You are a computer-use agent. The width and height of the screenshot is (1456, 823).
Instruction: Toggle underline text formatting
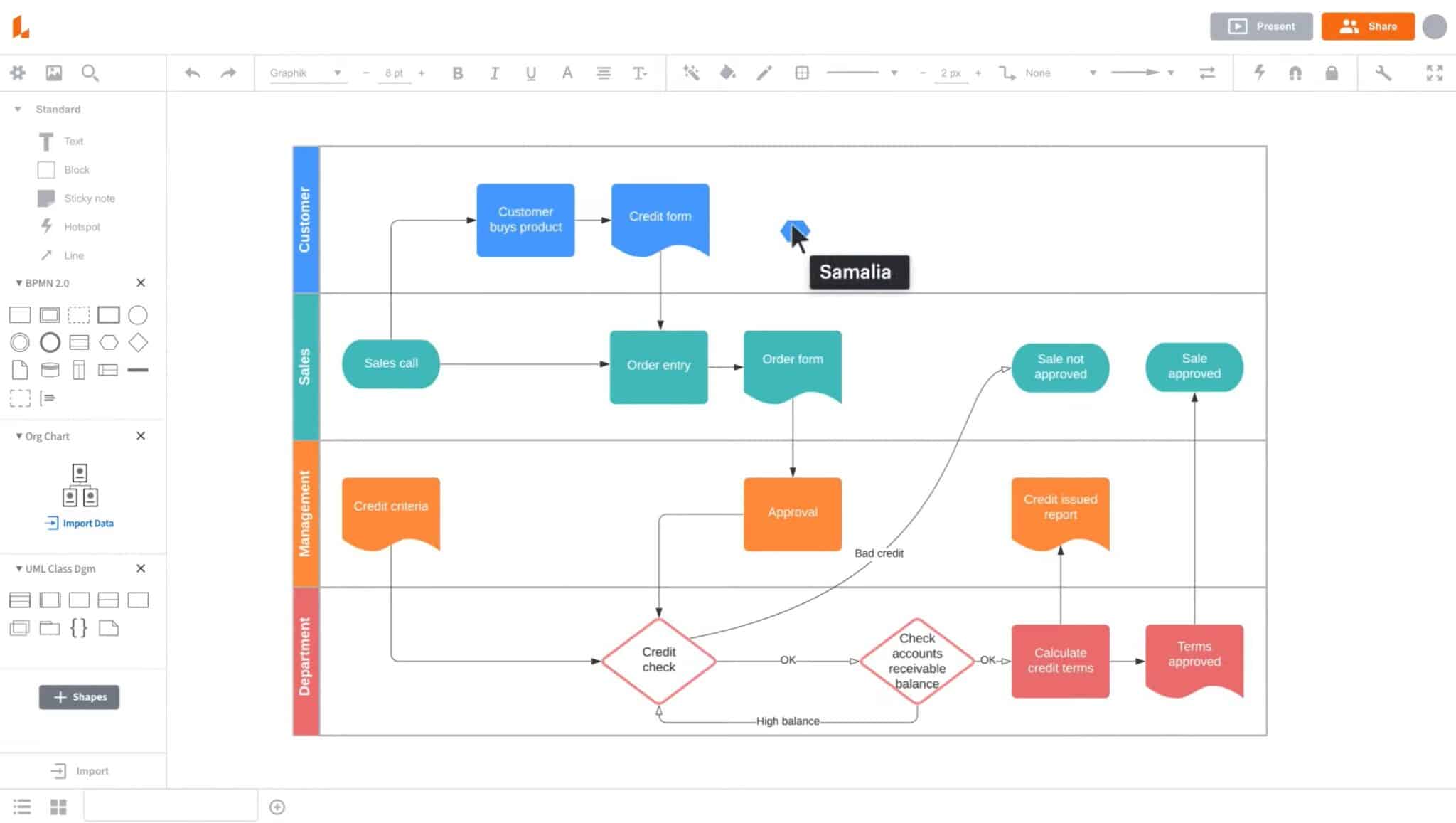coord(530,73)
